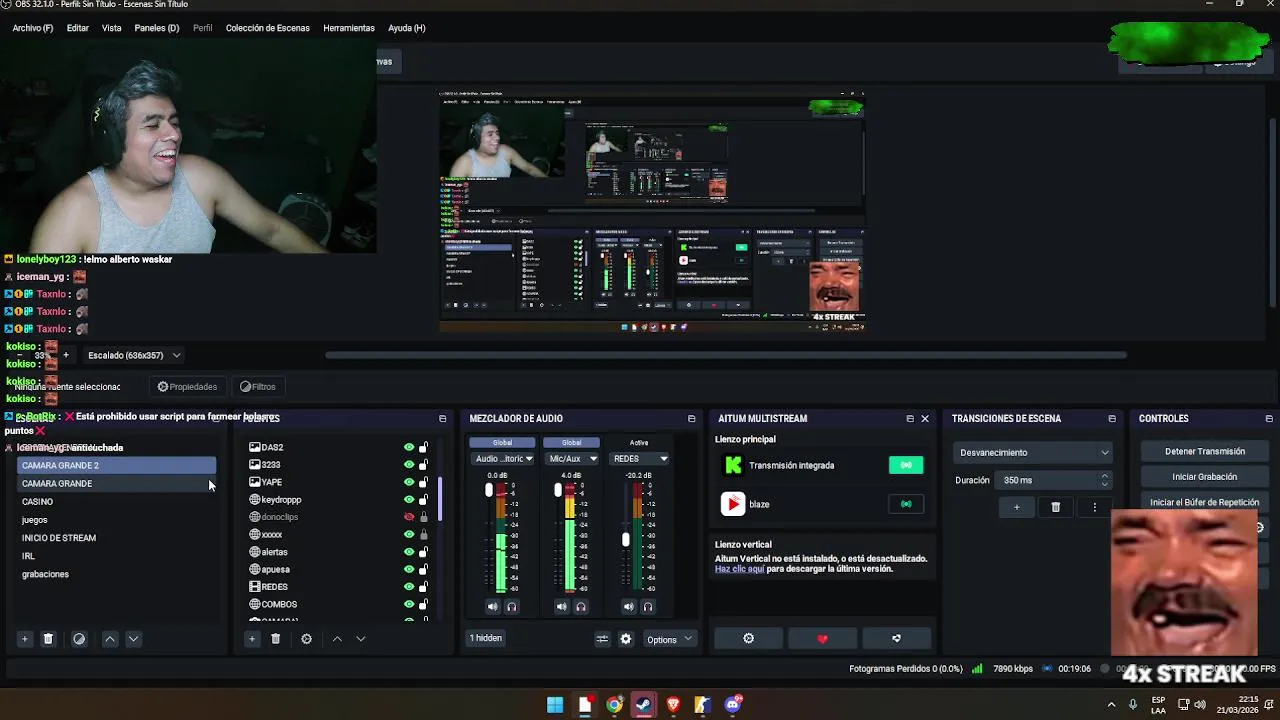Open Mic/Aux channel dropdown
This screenshot has height=720, width=1280.
(571, 459)
